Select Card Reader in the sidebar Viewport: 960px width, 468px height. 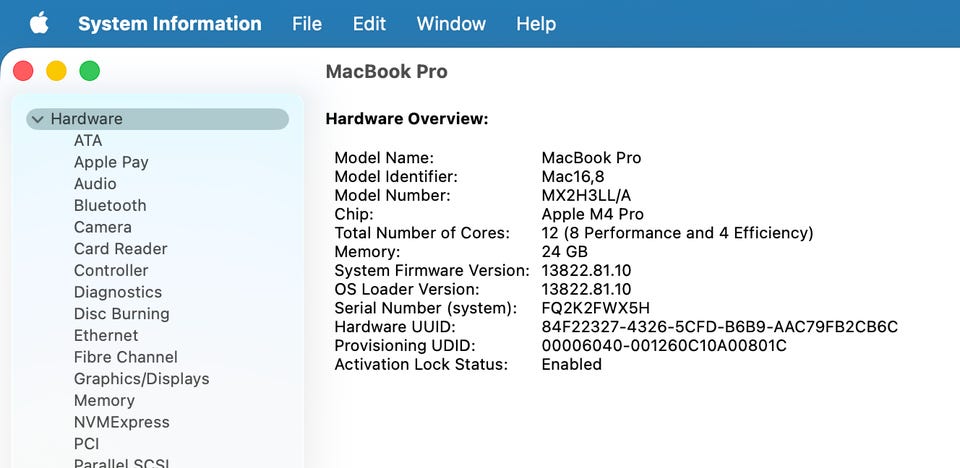(120, 249)
